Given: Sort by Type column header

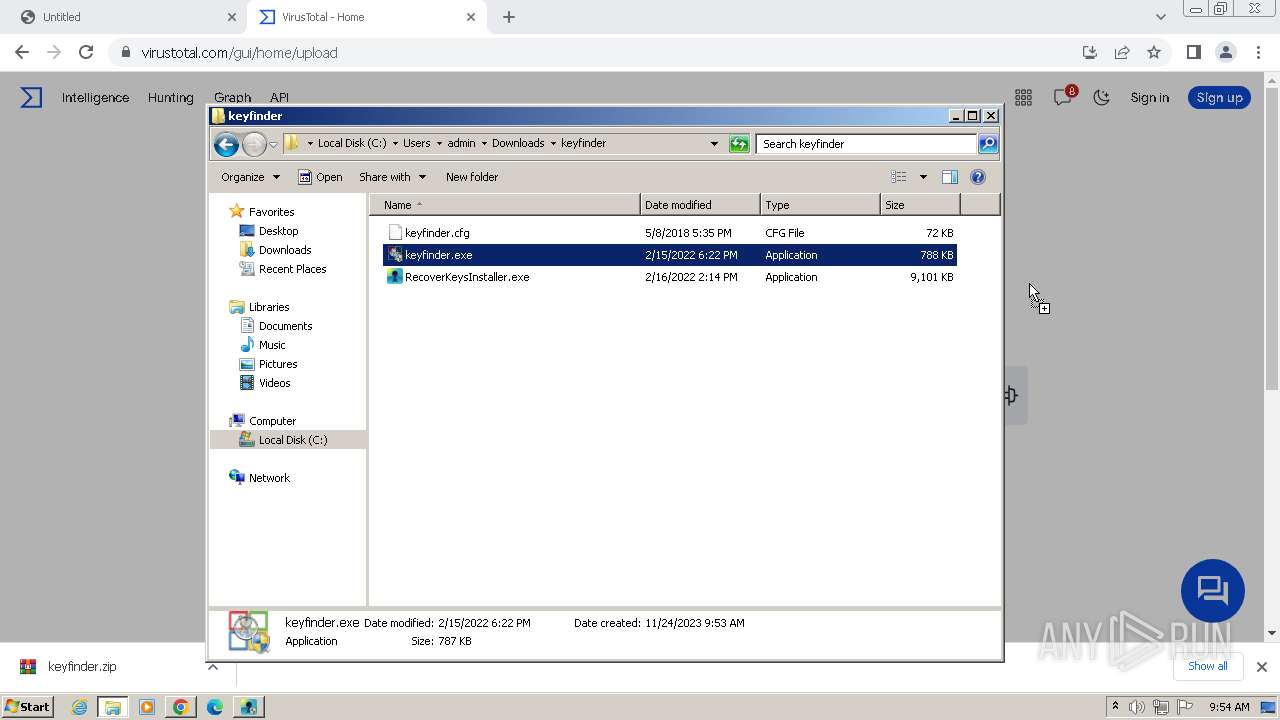Looking at the screenshot, I should tap(820, 205).
